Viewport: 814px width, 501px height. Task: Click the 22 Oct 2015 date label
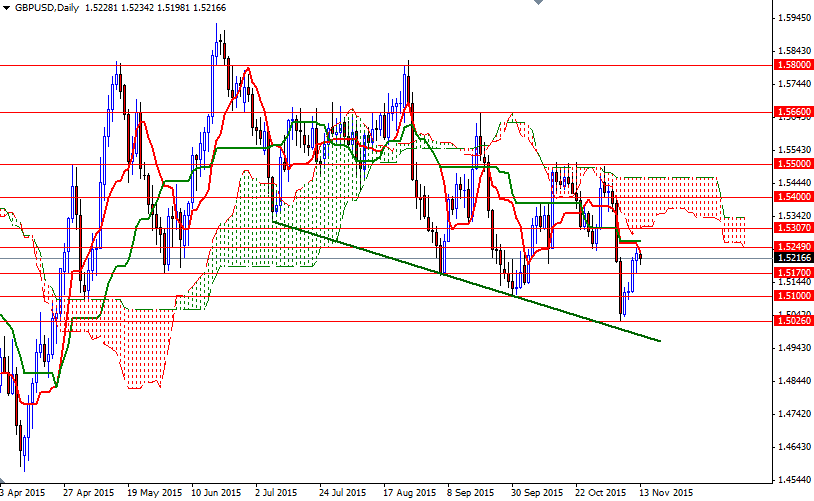601,493
